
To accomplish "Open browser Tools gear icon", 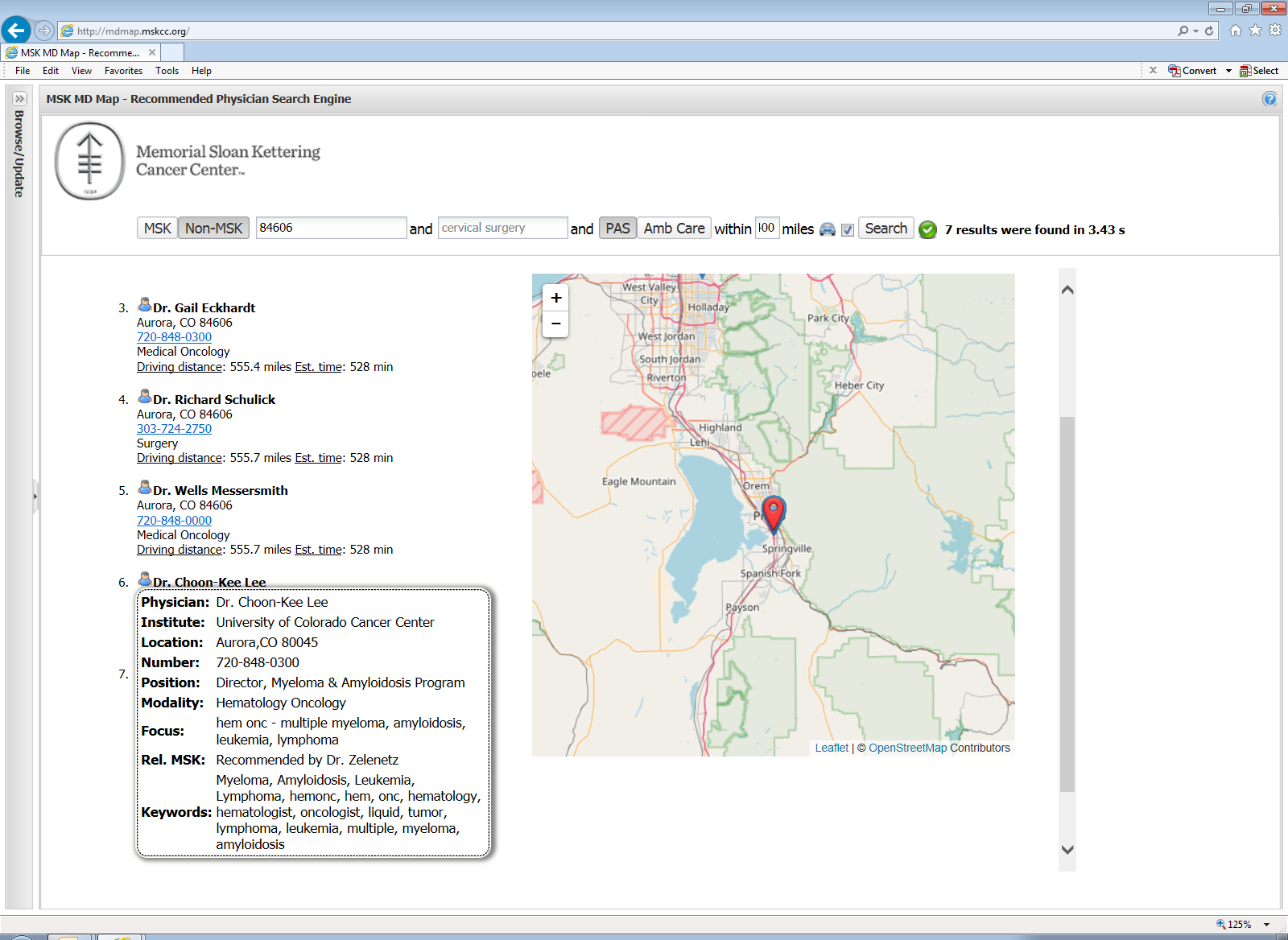I will 1275,31.
